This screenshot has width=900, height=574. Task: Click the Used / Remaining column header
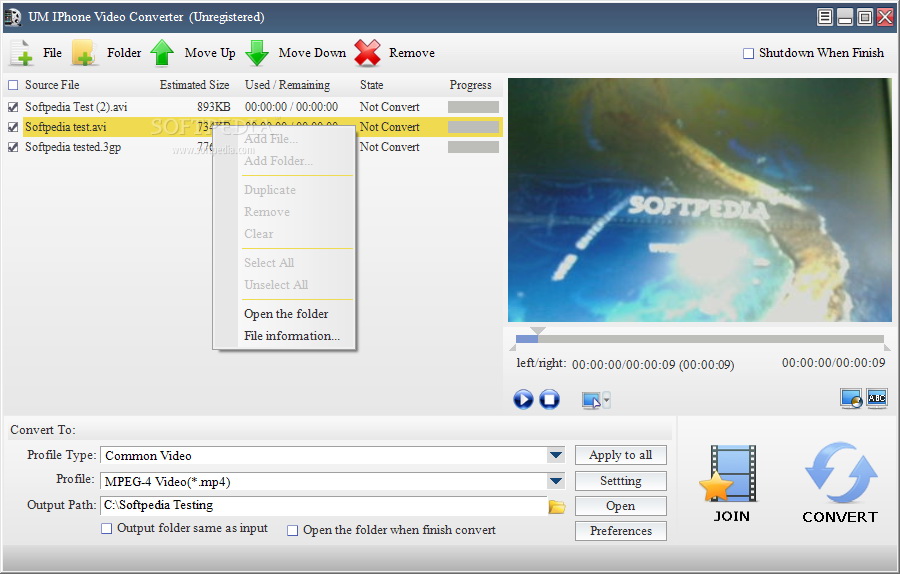(287, 85)
